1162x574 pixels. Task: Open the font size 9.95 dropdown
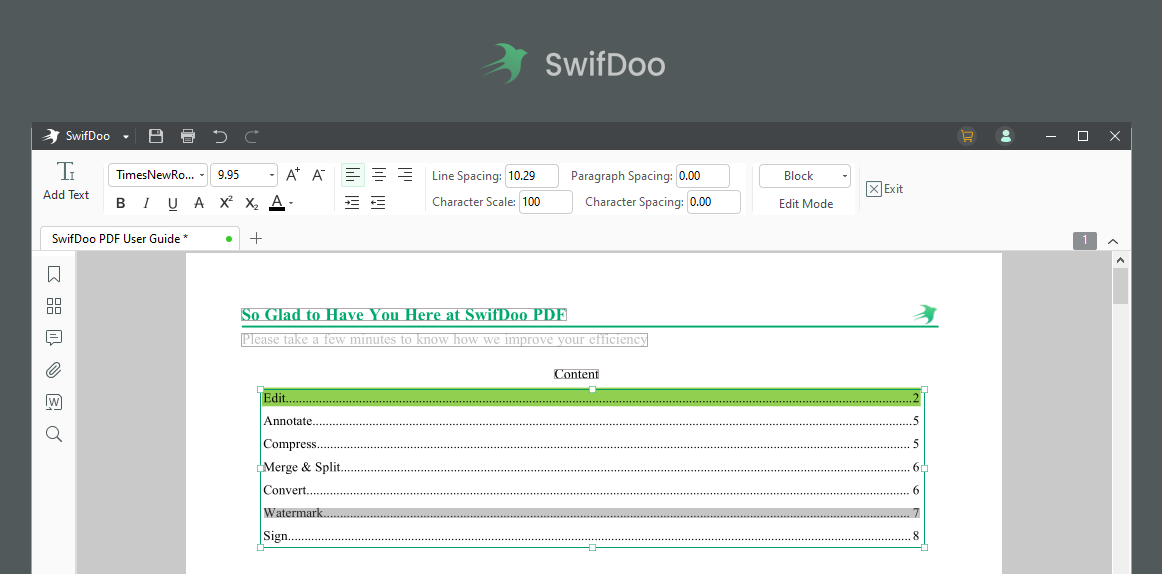pos(244,176)
